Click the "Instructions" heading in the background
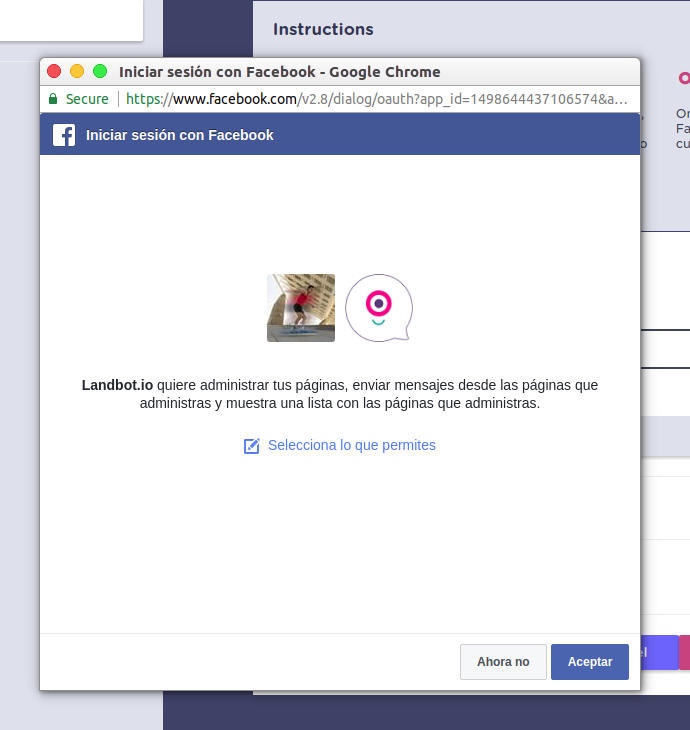The image size is (690, 730). (323, 29)
